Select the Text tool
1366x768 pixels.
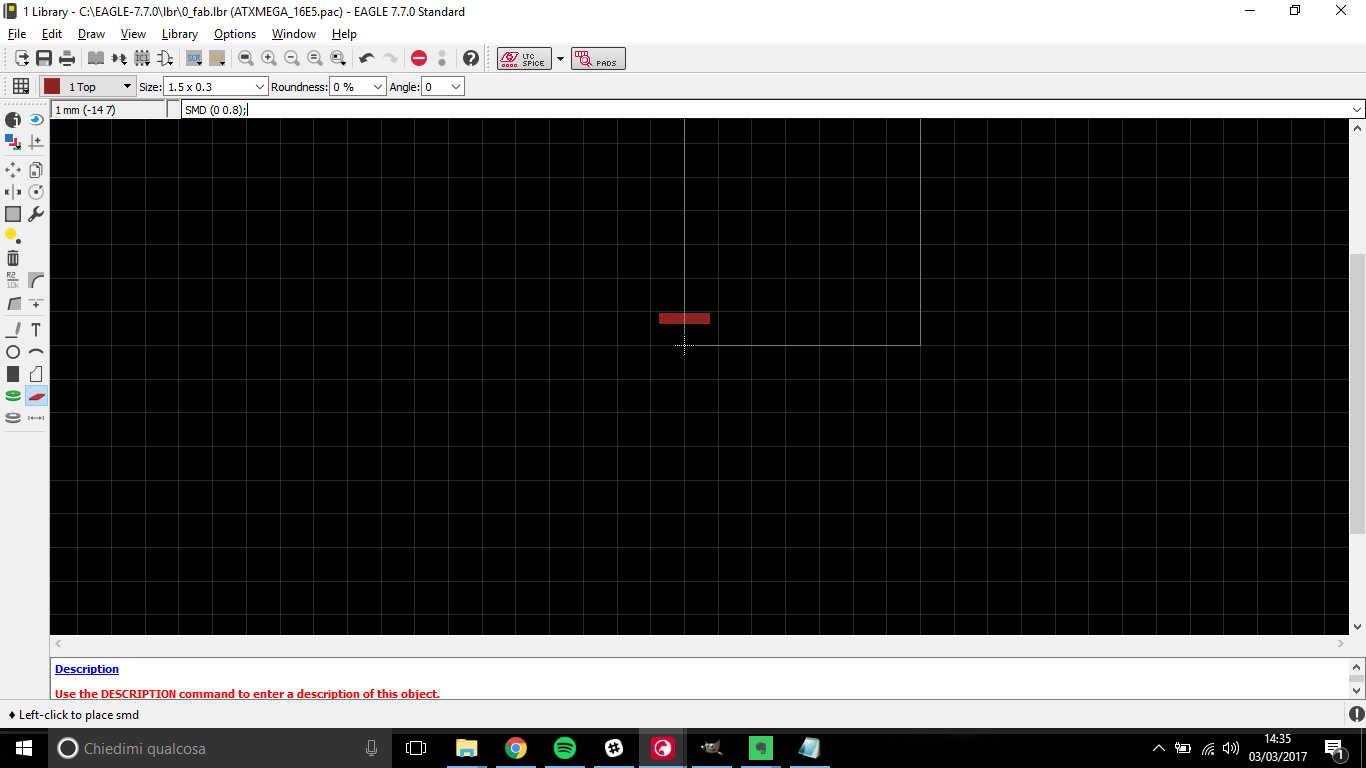[36, 330]
